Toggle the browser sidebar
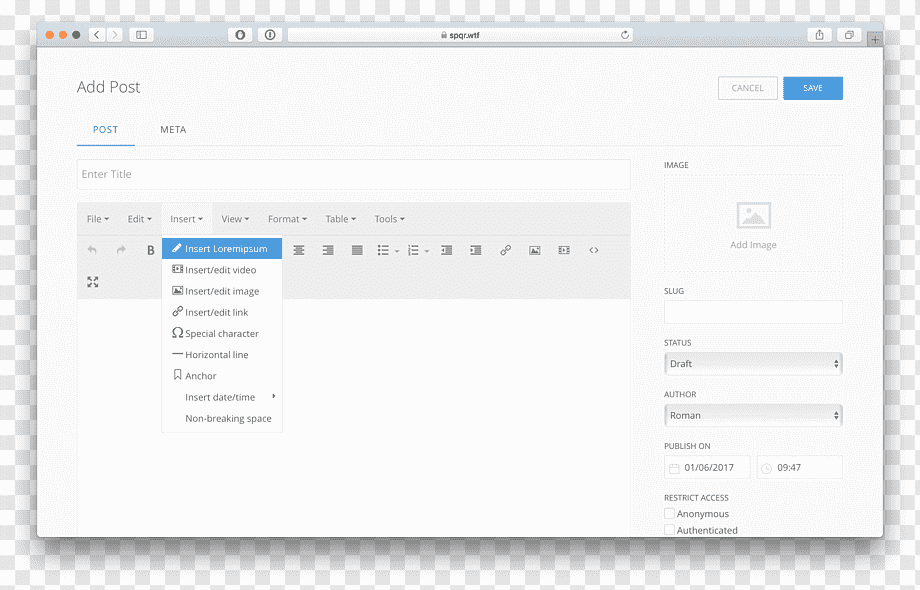The height and width of the screenshot is (590, 920). [x=141, y=35]
